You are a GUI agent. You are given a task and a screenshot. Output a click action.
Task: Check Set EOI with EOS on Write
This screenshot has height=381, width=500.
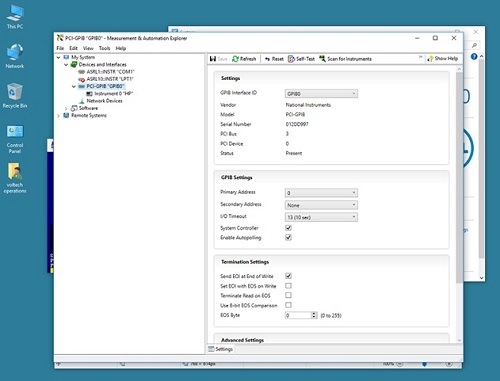tap(288, 286)
